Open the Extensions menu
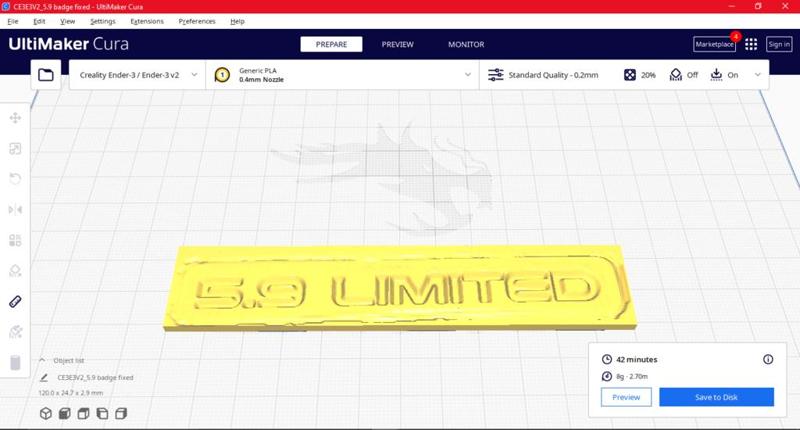 [x=147, y=21]
